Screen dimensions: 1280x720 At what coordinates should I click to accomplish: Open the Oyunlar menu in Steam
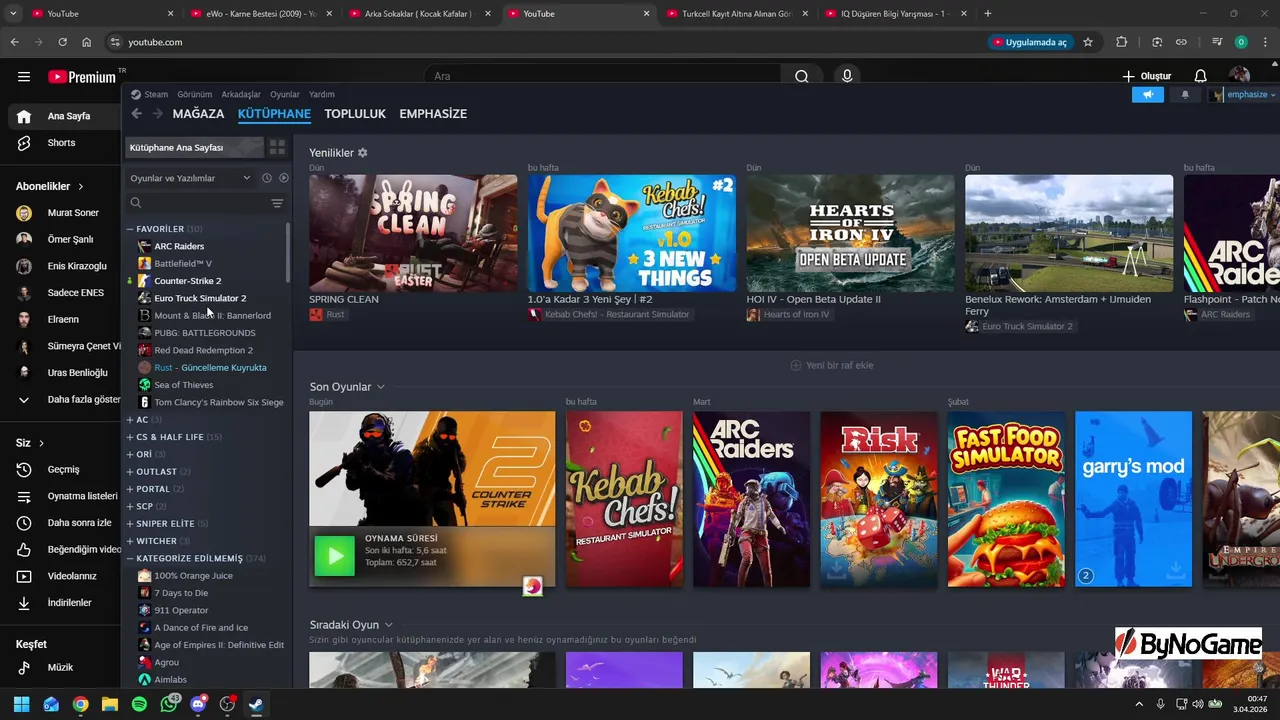click(x=285, y=94)
